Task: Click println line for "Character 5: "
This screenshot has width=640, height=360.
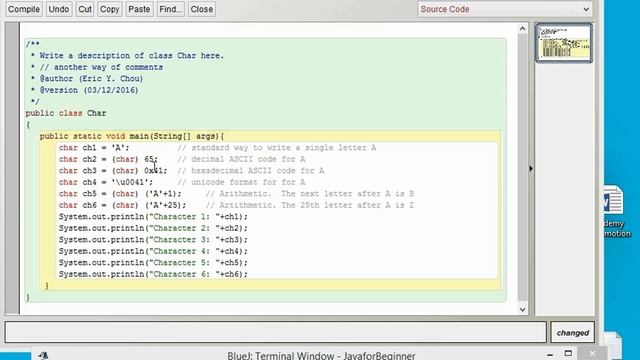Action: 153,262
